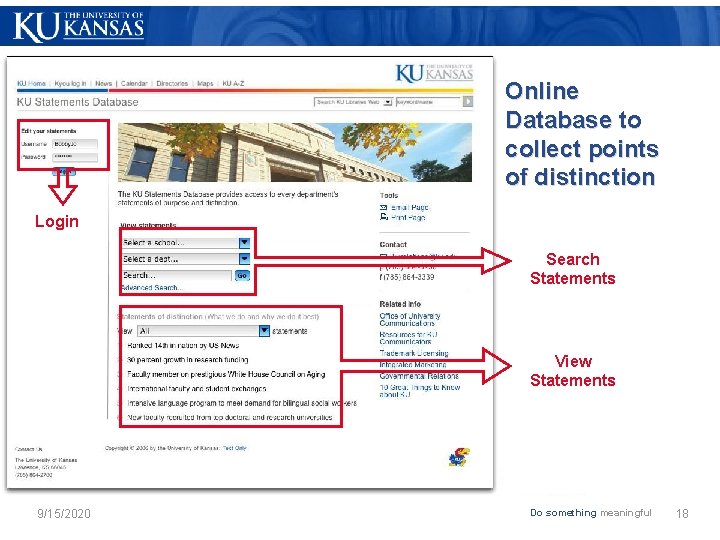Click the slide's KU The University of Kansas logo

[79, 27]
